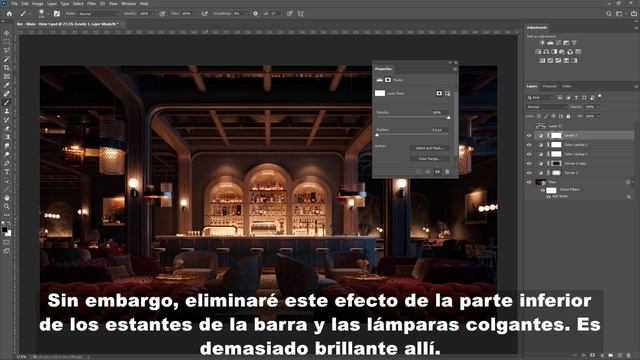The width and height of the screenshot is (640, 360).
Task: Open brush Opacity slider dropdown in options bar
Action: tap(153, 13)
